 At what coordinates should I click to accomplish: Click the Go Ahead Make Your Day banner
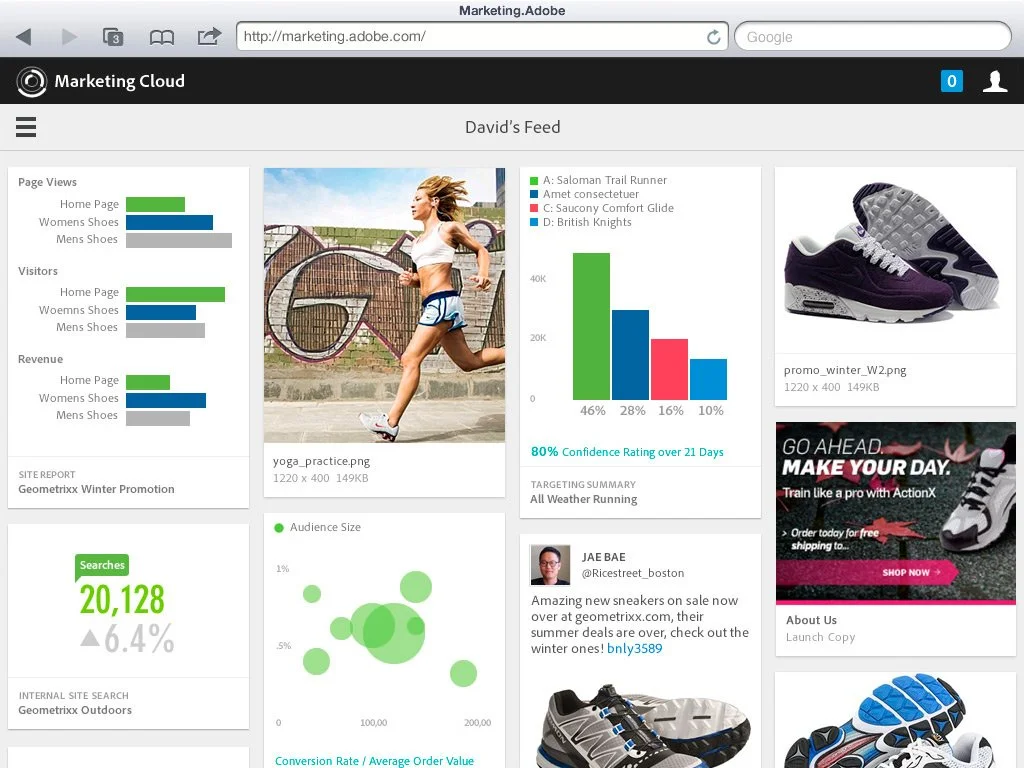pyautogui.click(x=895, y=513)
